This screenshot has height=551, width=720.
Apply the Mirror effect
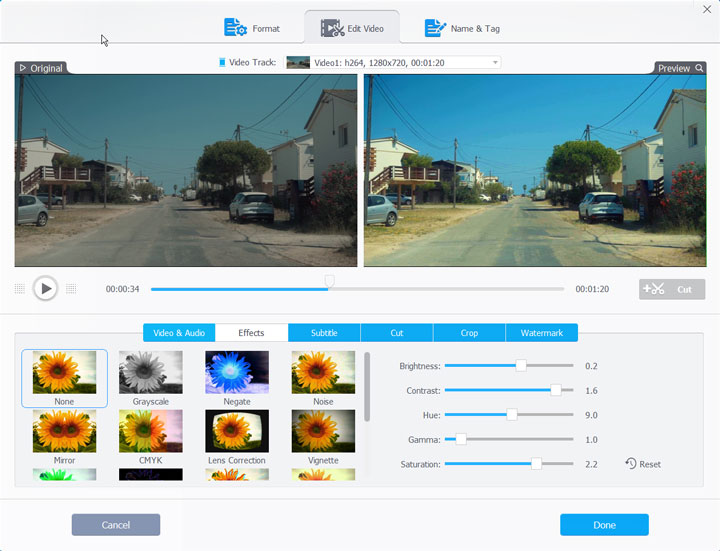point(64,431)
